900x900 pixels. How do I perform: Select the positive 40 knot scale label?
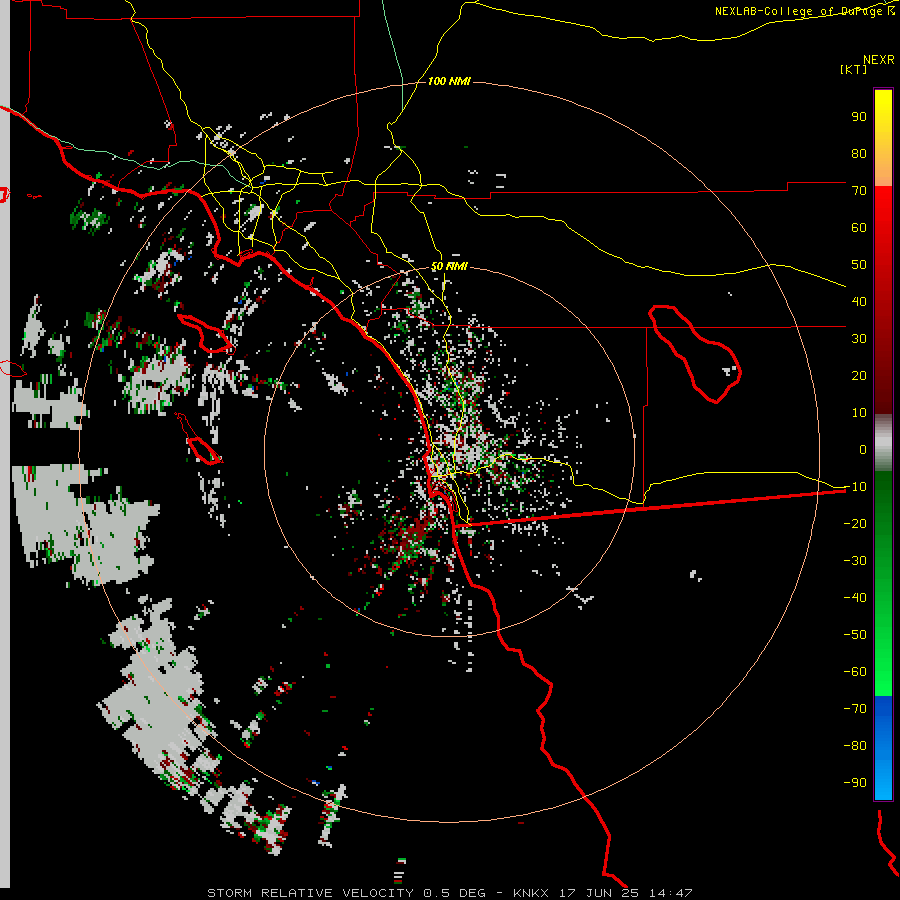859,302
